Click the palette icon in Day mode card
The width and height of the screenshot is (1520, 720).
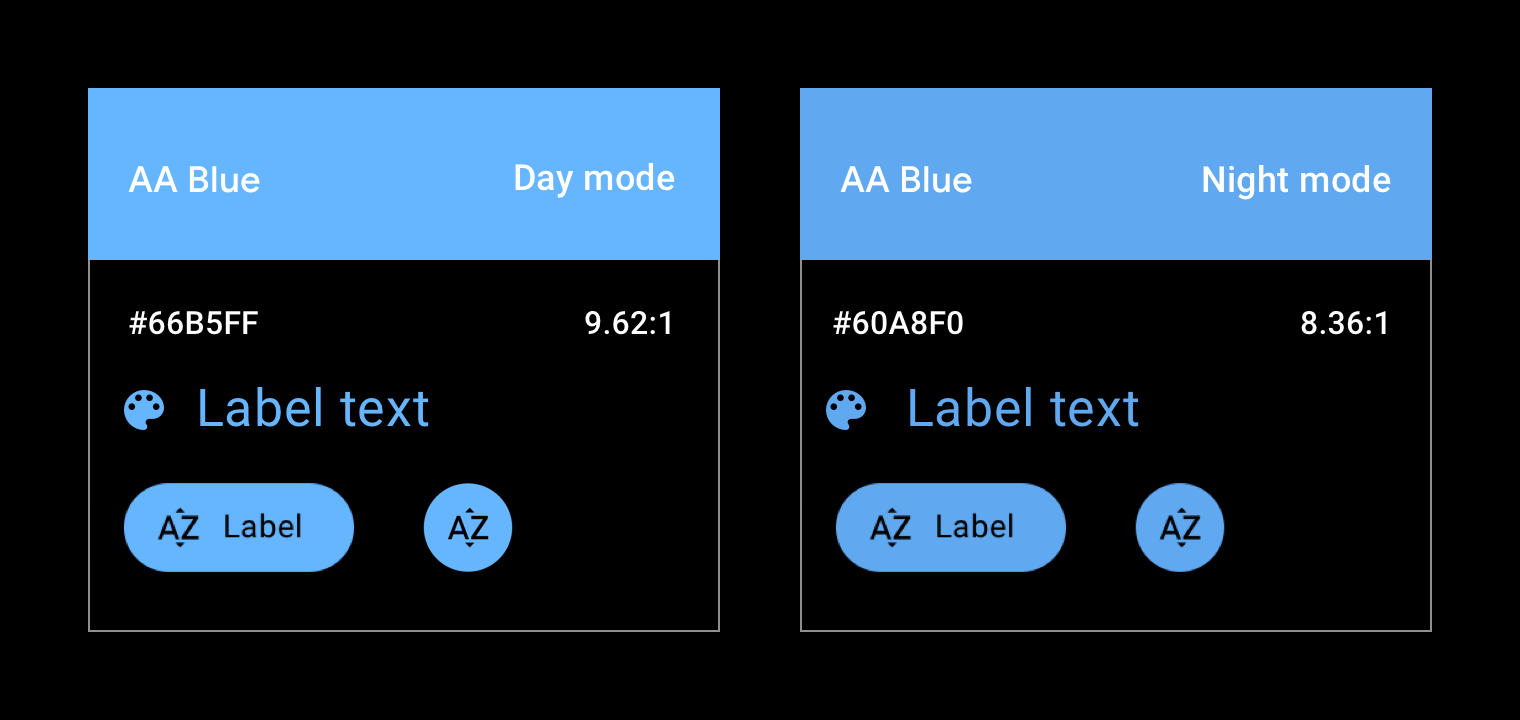(145, 408)
